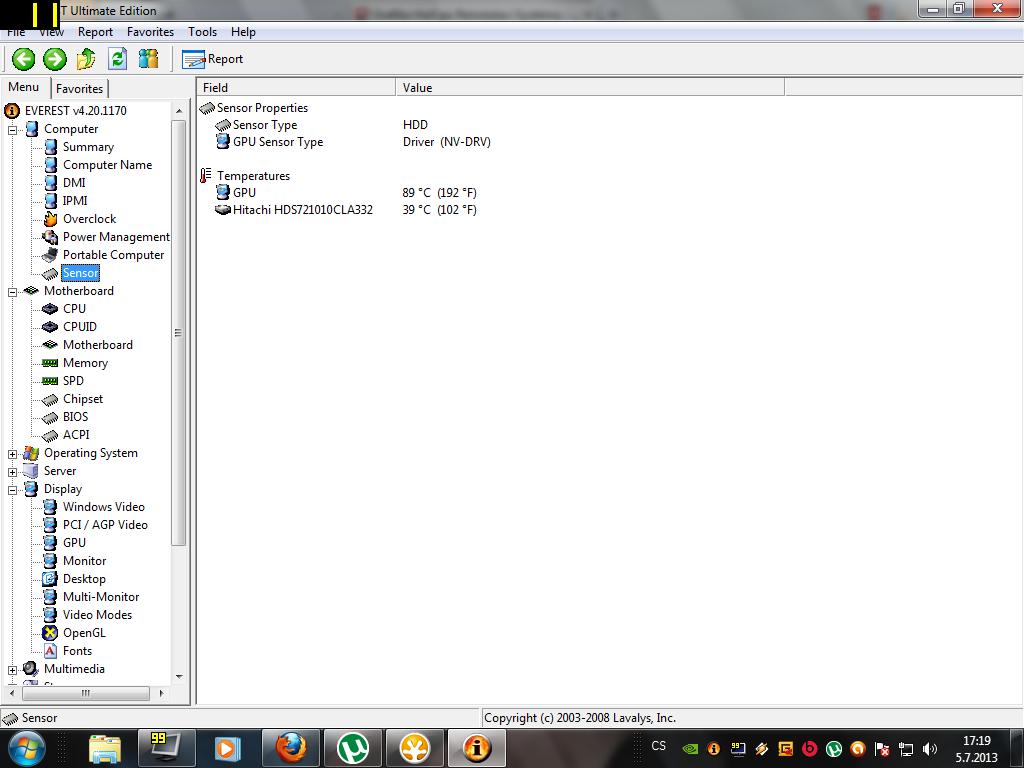
Task: Expand the Server tree node
Action: (x=12, y=472)
